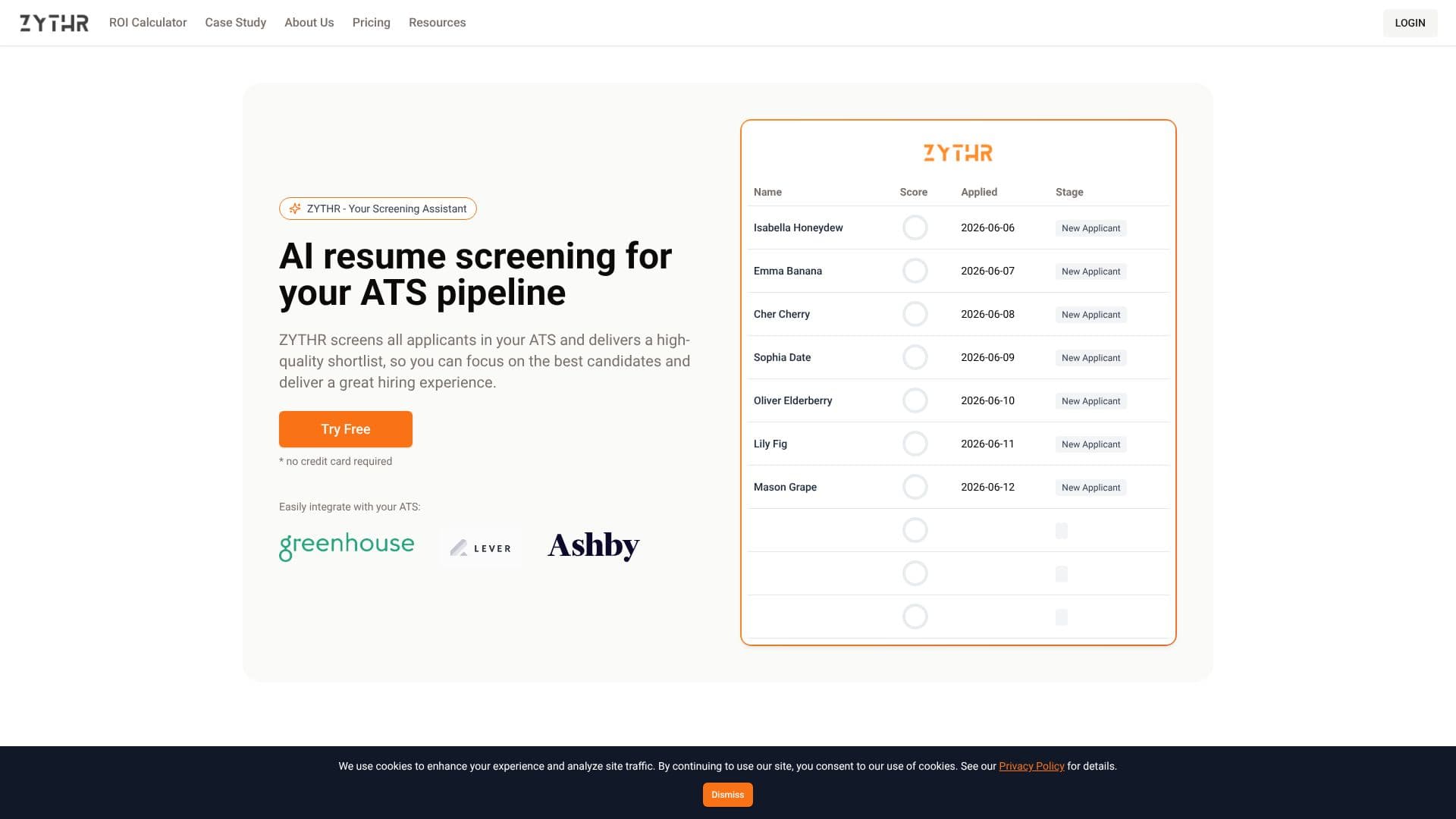Viewport: 1456px width, 819px height.
Task: Click Sophia Date's score circle
Action: pos(915,357)
